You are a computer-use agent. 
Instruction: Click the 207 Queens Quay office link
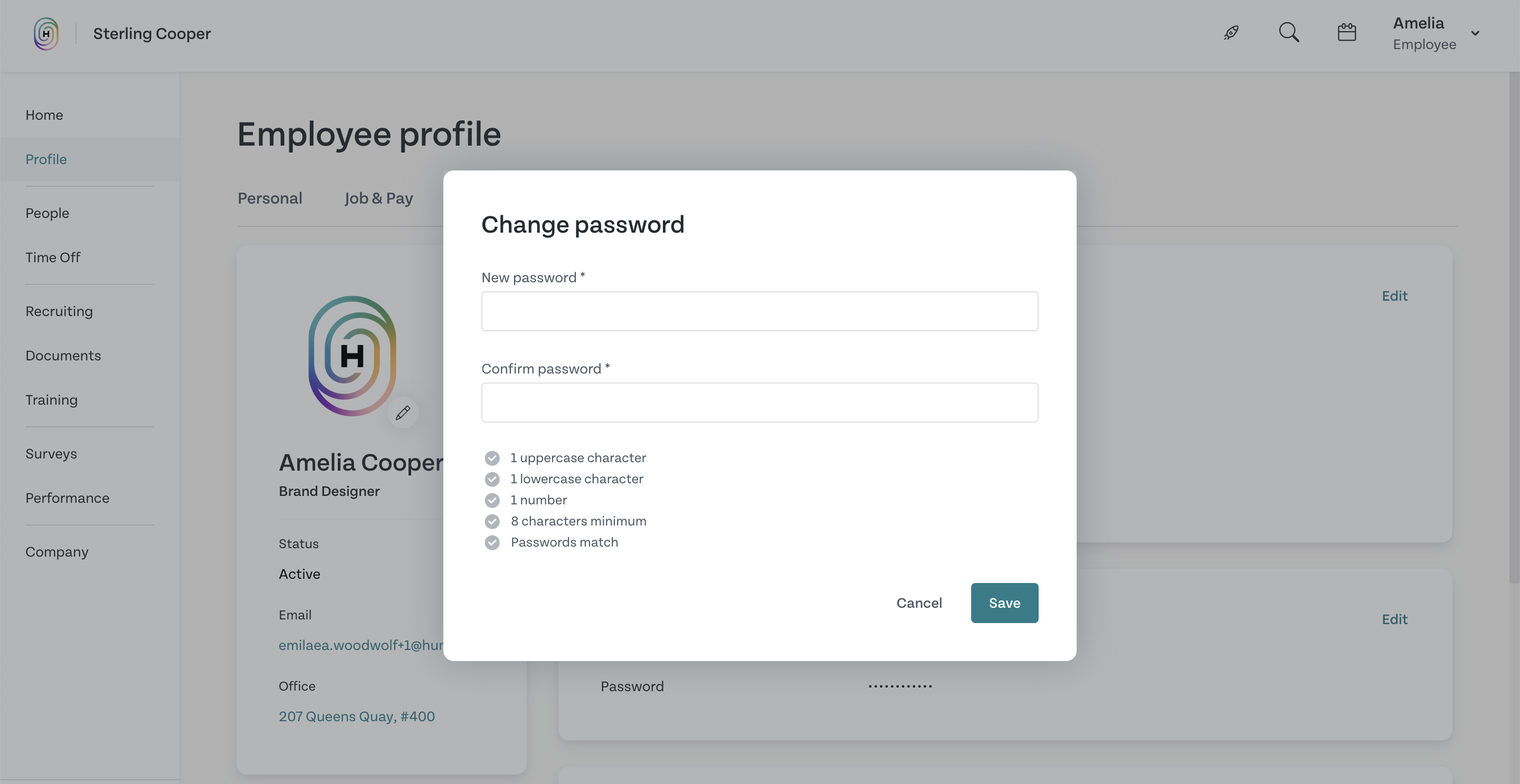tap(356, 716)
